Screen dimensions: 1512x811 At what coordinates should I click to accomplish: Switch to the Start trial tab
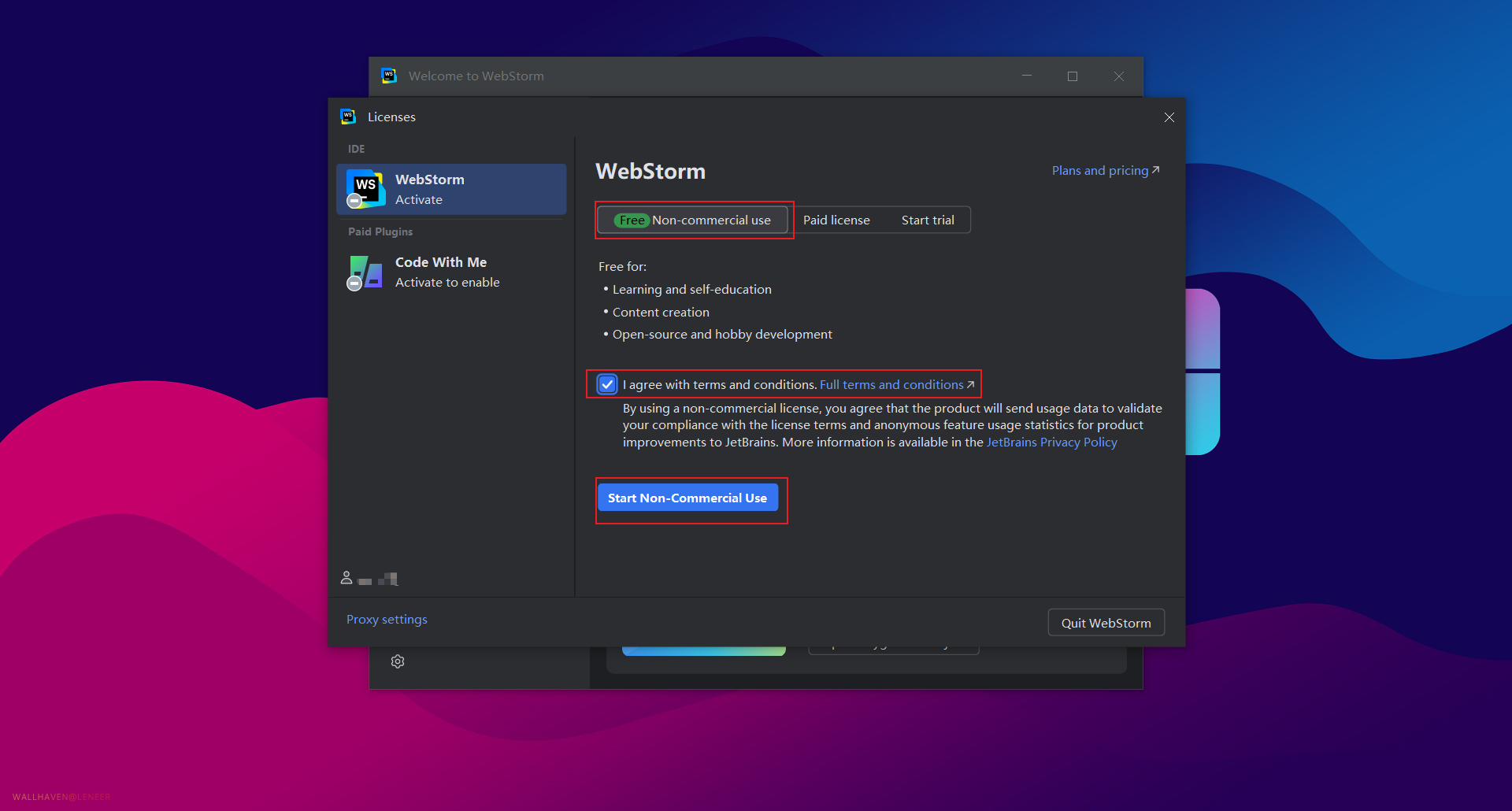[928, 220]
